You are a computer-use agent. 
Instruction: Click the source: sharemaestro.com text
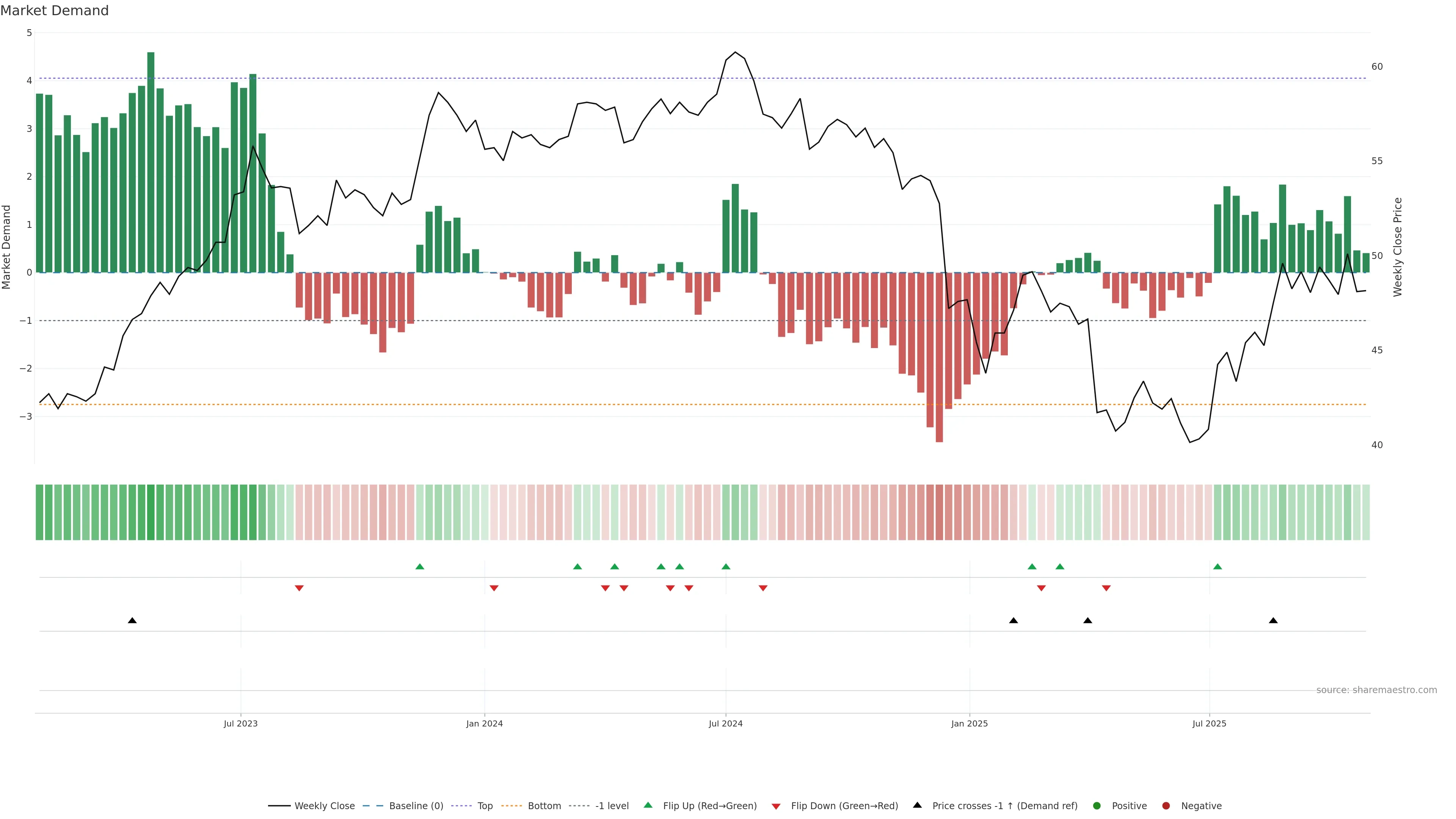[1376, 690]
